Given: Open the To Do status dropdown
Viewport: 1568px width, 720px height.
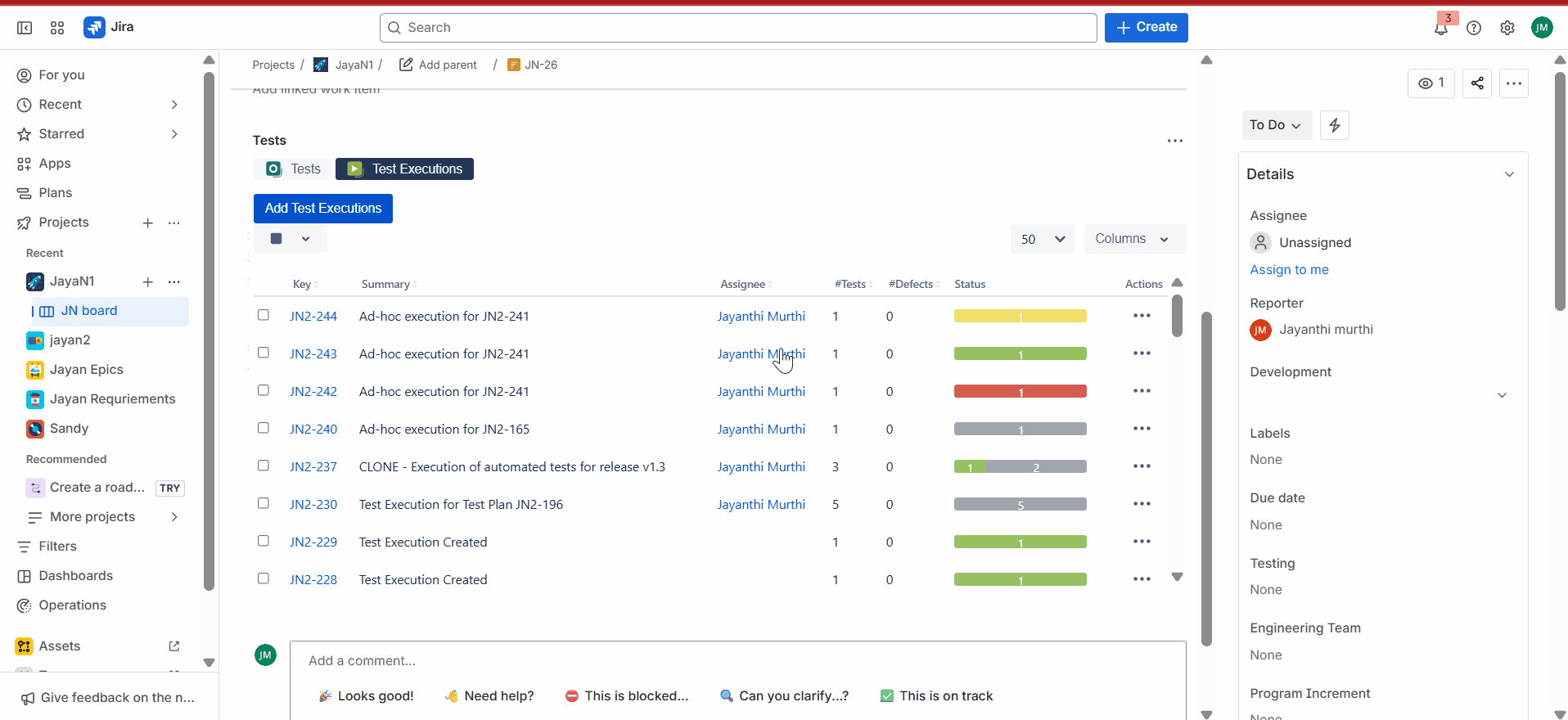Looking at the screenshot, I should pos(1275,125).
